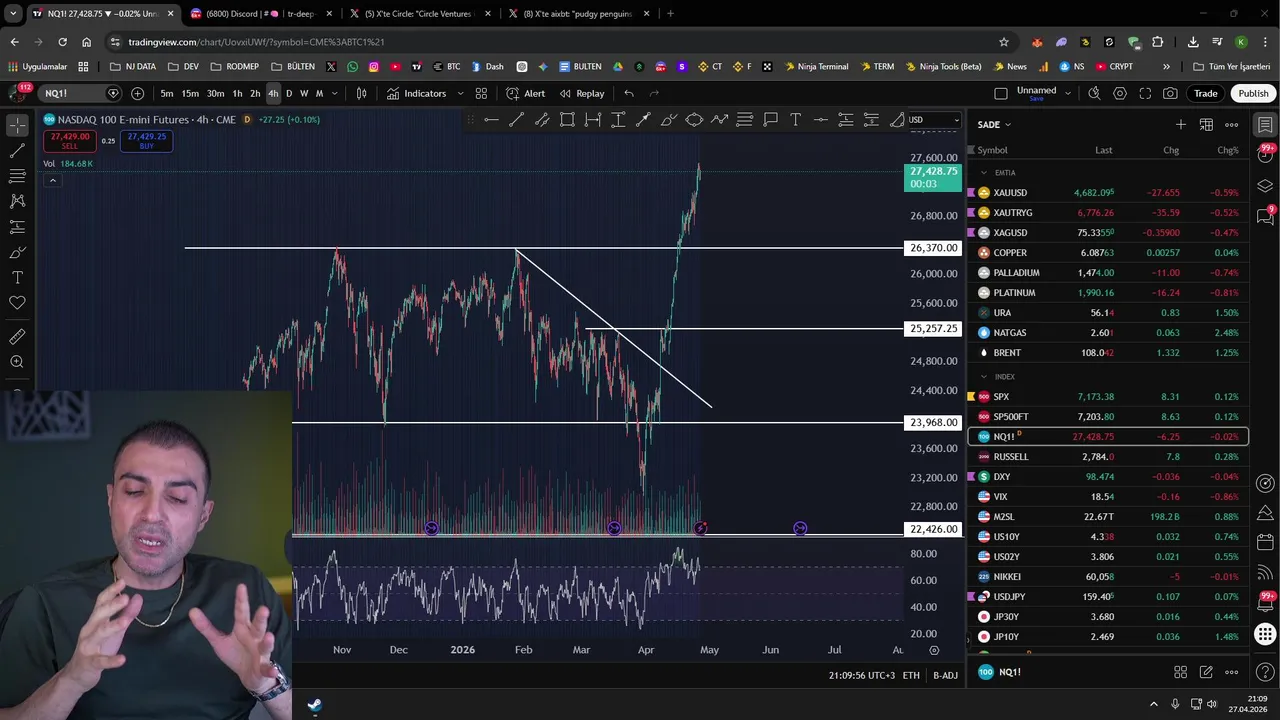Switch to the D daily timeframe
Viewport: 1280px width, 720px height.
coord(289,93)
